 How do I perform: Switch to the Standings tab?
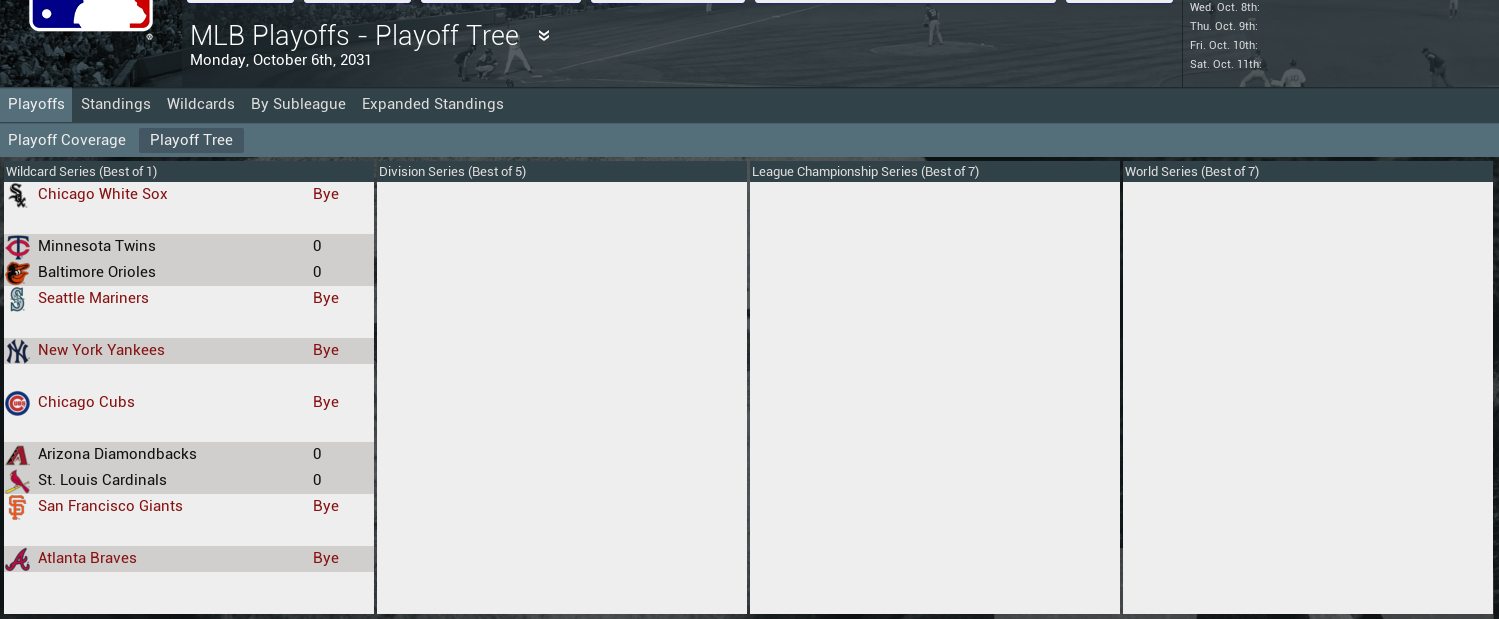coord(116,104)
